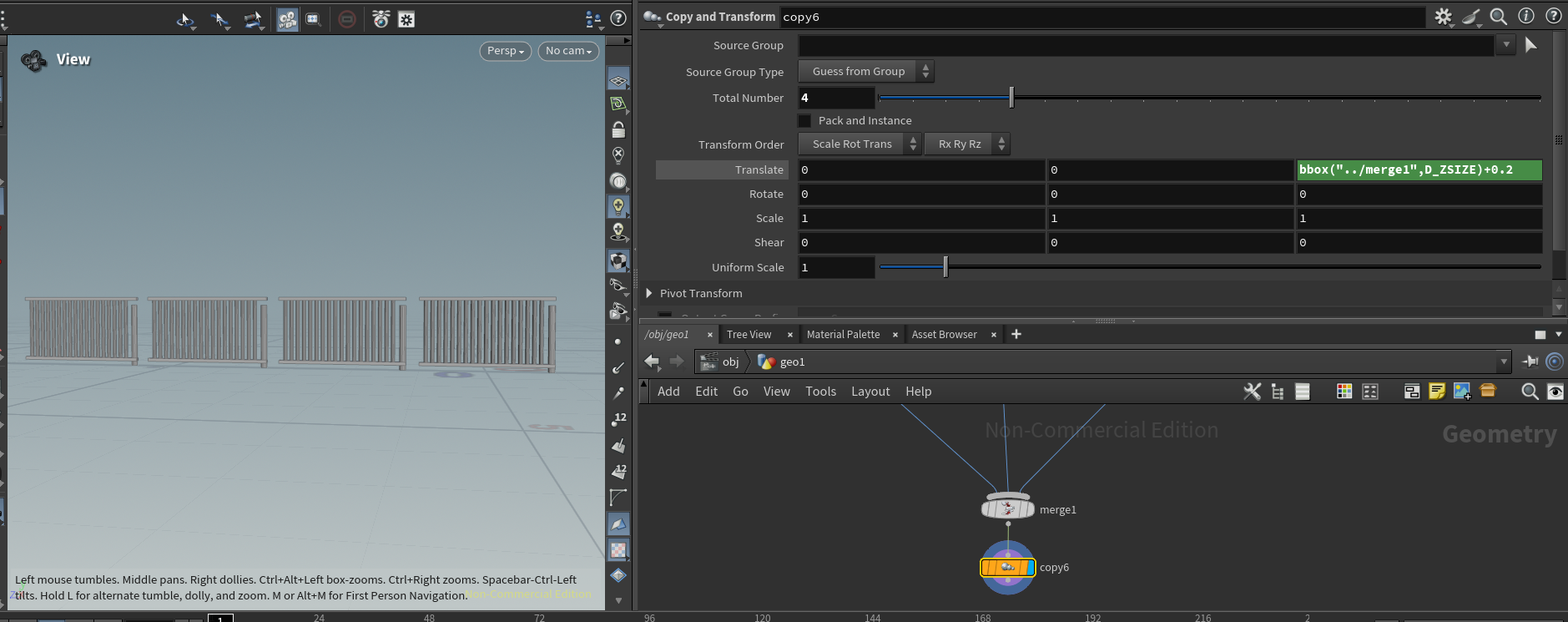This screenshot has height=622, width=1568.
Task: Open viewport Snapshot camera icon
Action: point(381,19)
